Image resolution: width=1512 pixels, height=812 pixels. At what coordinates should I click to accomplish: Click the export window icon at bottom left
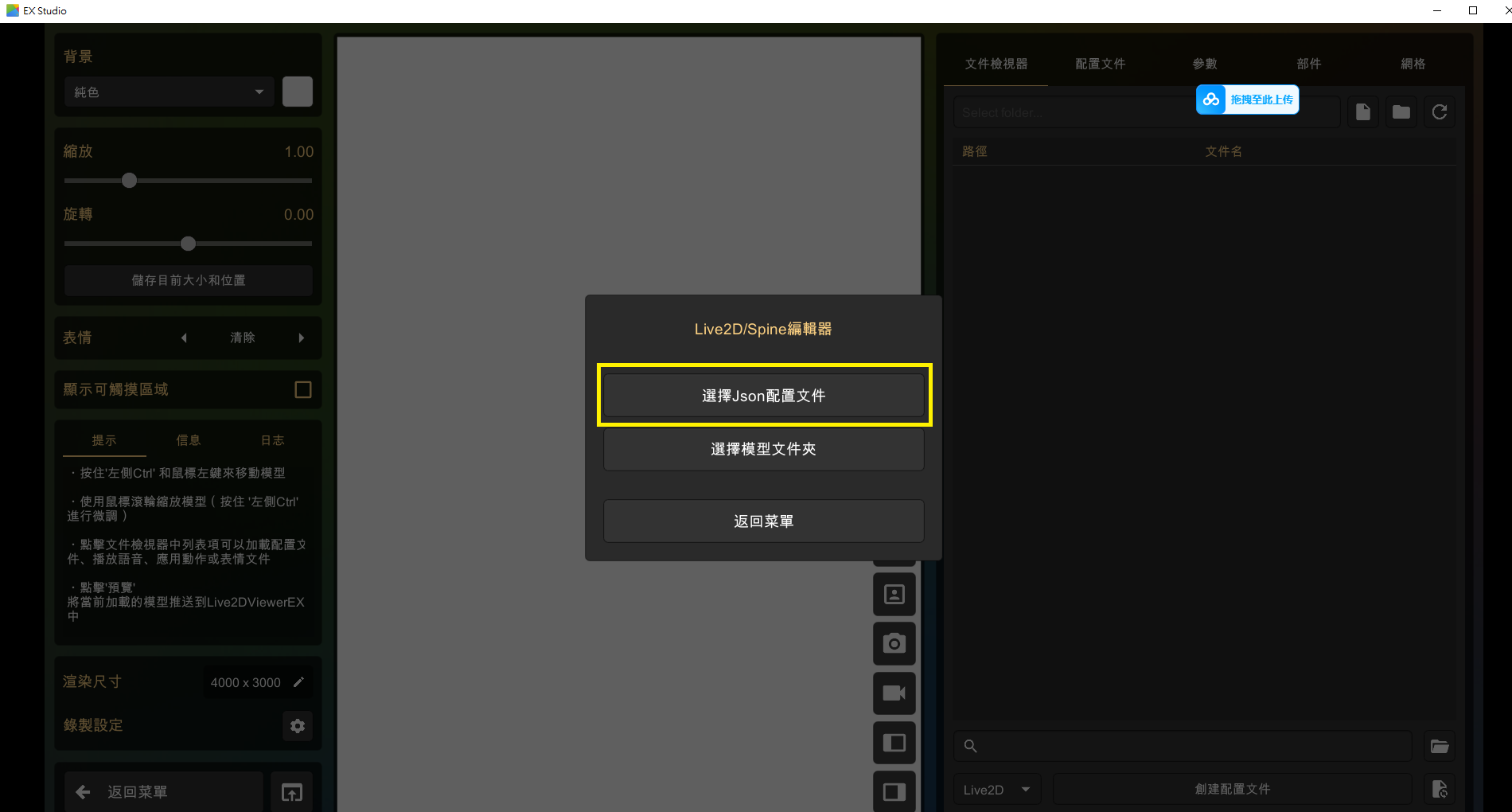tap(291, 792)
